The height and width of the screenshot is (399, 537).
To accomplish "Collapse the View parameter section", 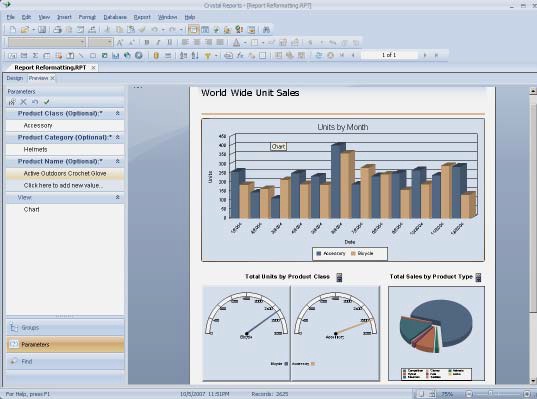I will [117, 197].
